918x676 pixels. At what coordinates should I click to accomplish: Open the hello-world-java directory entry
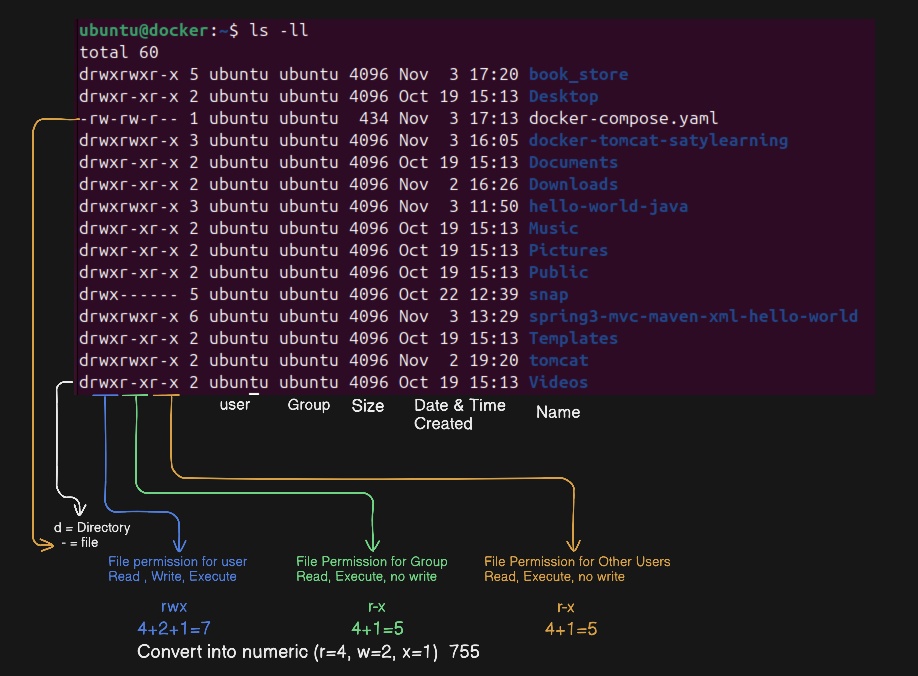coord(608,206)
